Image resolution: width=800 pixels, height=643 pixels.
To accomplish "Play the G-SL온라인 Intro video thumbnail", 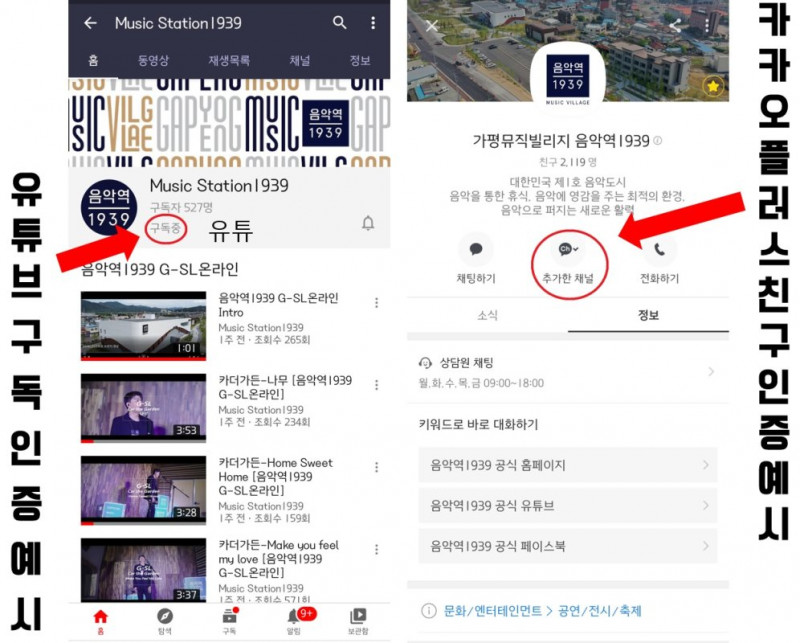I will coord(143,326).
